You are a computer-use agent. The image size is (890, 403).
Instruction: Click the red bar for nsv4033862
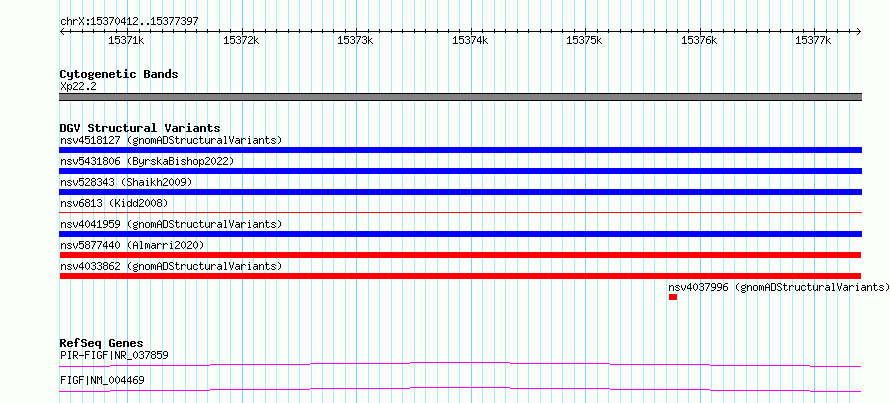pyautogui.click(x=460, y=276)
